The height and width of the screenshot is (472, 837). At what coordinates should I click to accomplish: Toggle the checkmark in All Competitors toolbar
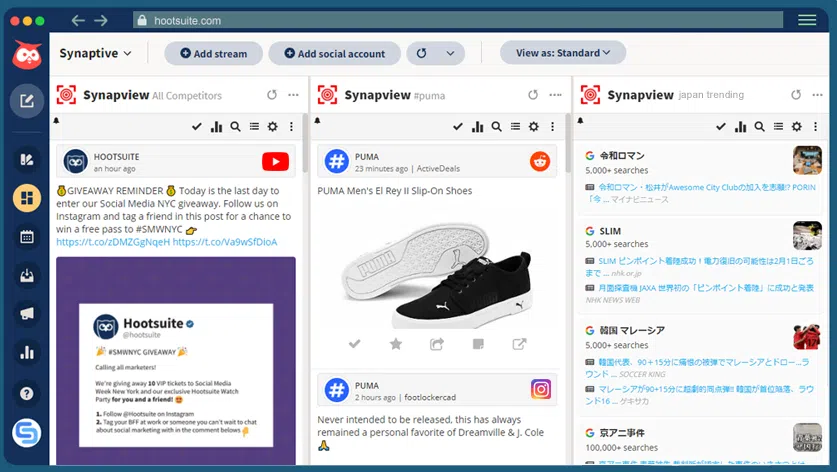coord(197,127)
